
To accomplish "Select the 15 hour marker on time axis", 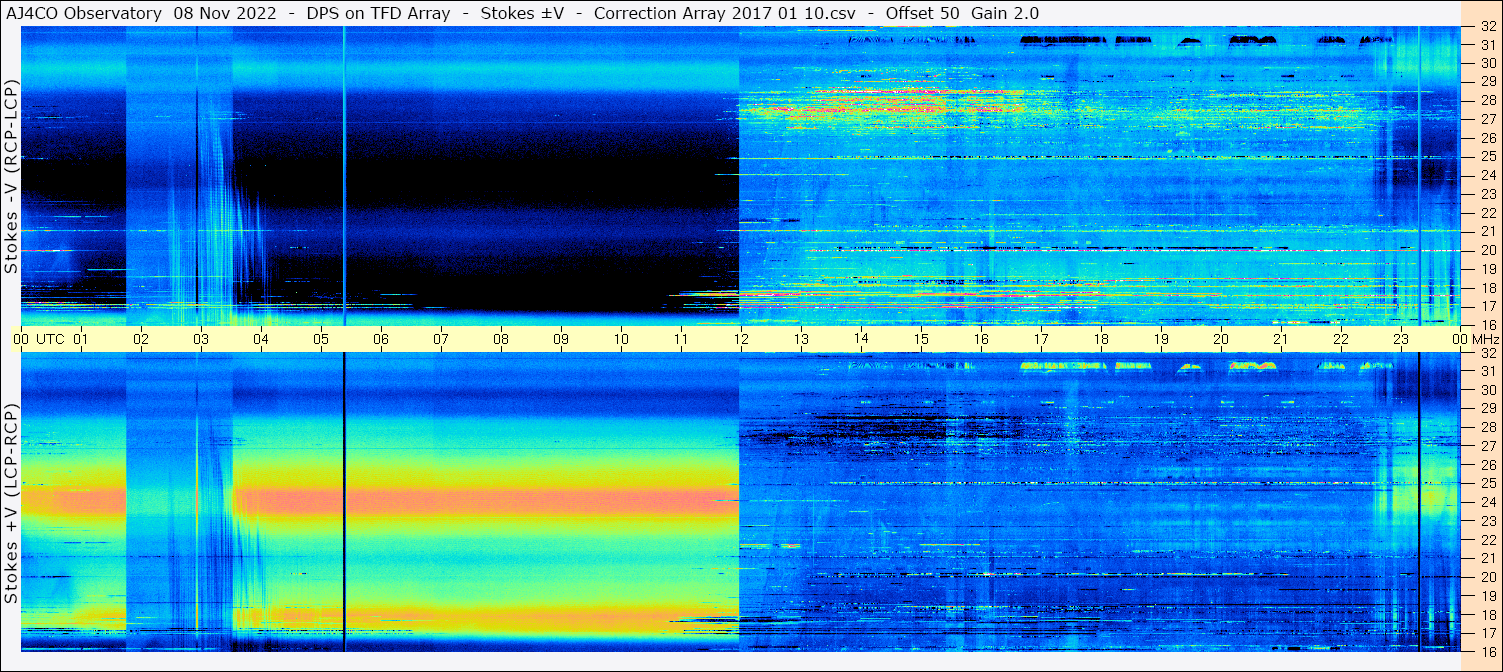I will point(921,339).
